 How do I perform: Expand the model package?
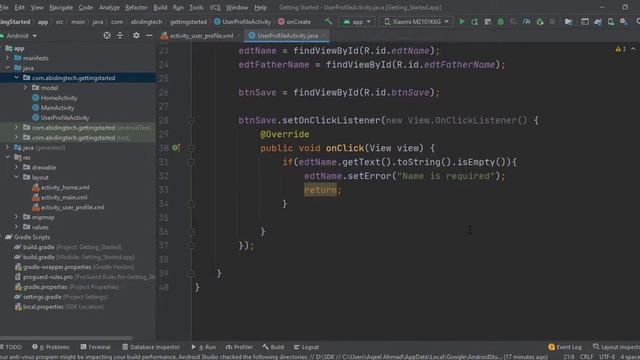(x=25, y=88)
